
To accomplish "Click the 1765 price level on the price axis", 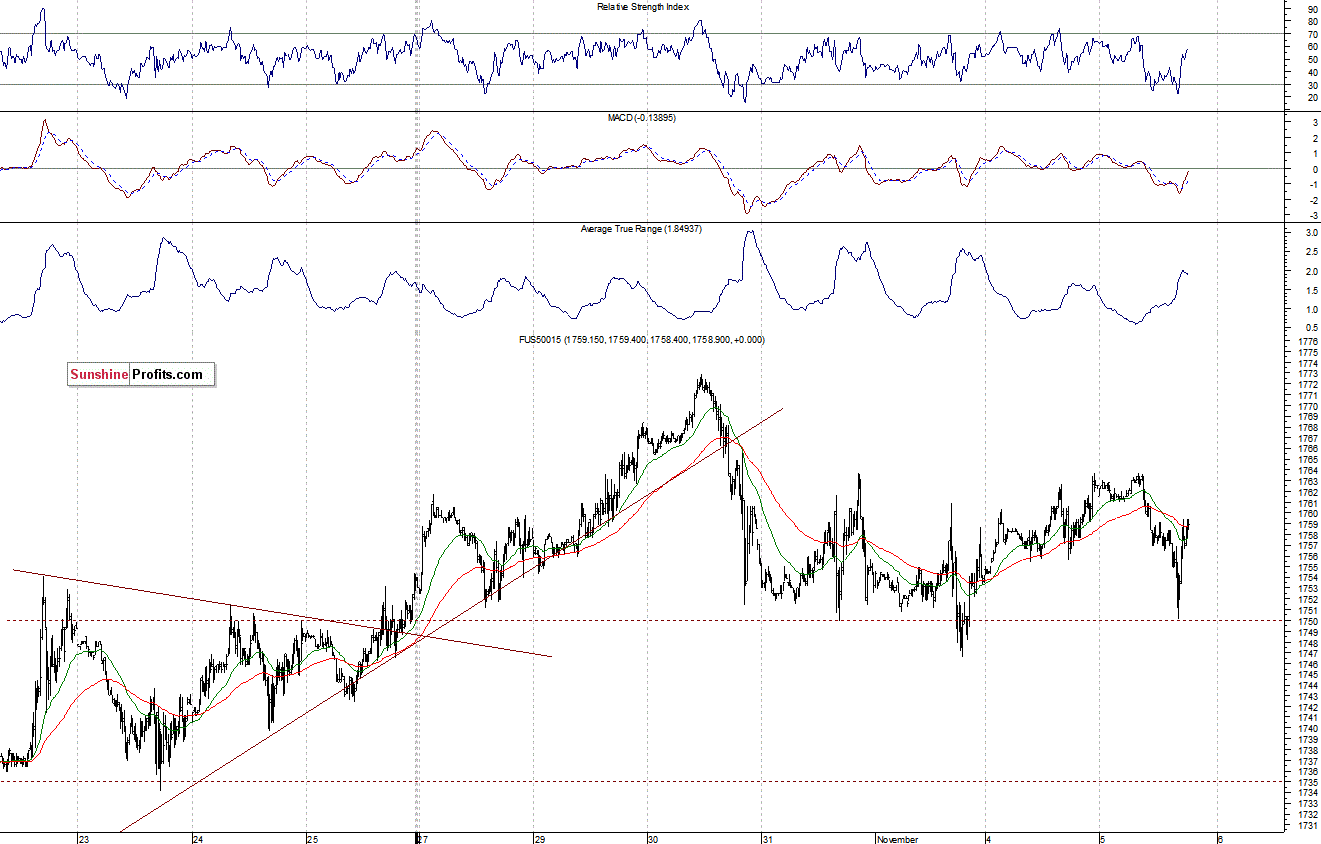I will pyautogui.click(x=1306, y=460).
